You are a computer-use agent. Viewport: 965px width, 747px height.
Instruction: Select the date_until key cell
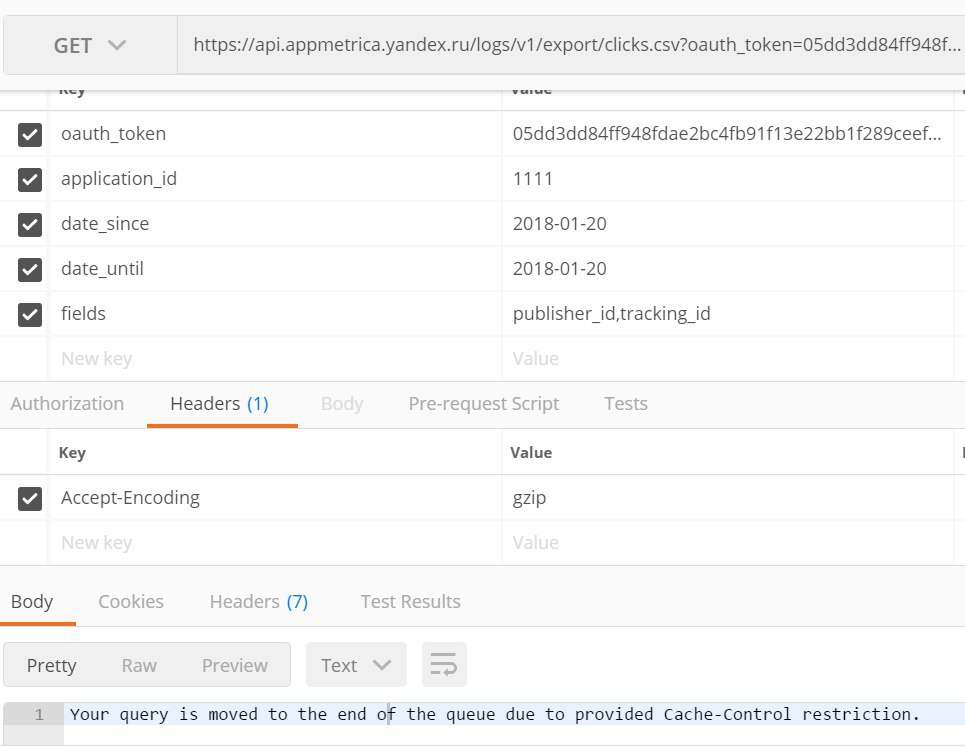[x=276, y=268]
